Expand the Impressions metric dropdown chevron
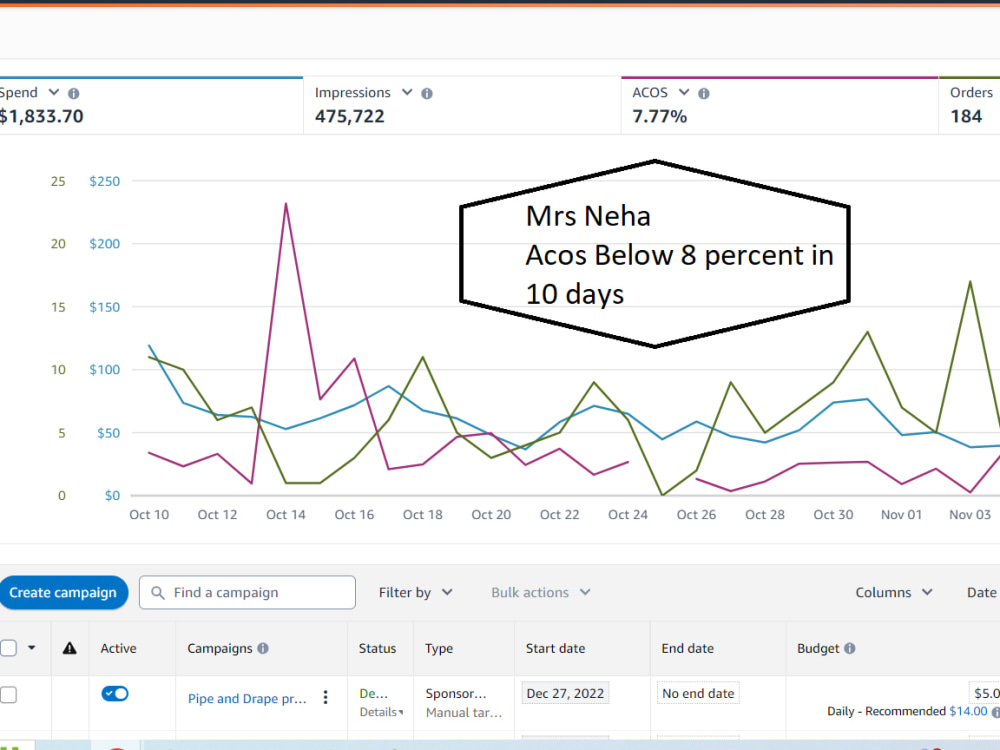1000x750 pixels. pos(407,92)
